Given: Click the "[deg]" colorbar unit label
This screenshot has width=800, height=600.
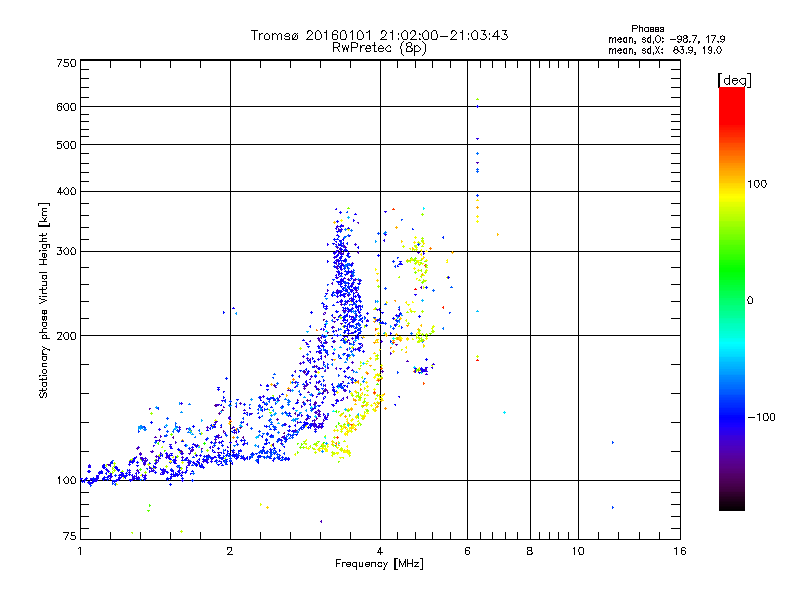Looking at the screenshot, I should 734,81.
